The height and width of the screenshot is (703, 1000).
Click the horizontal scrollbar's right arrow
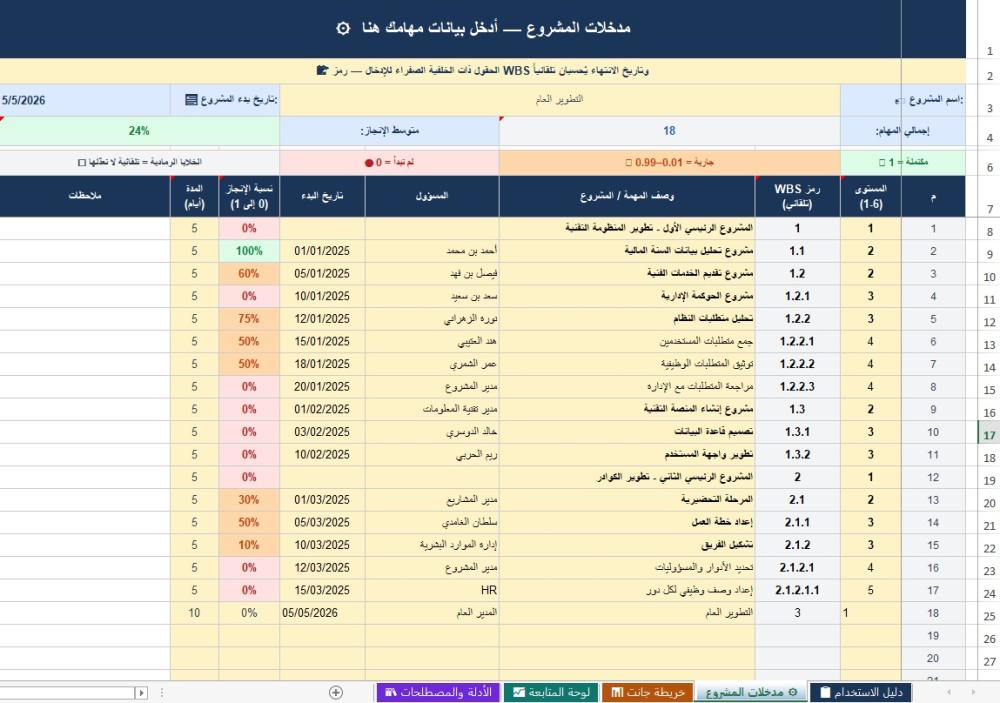click(142, 692)
